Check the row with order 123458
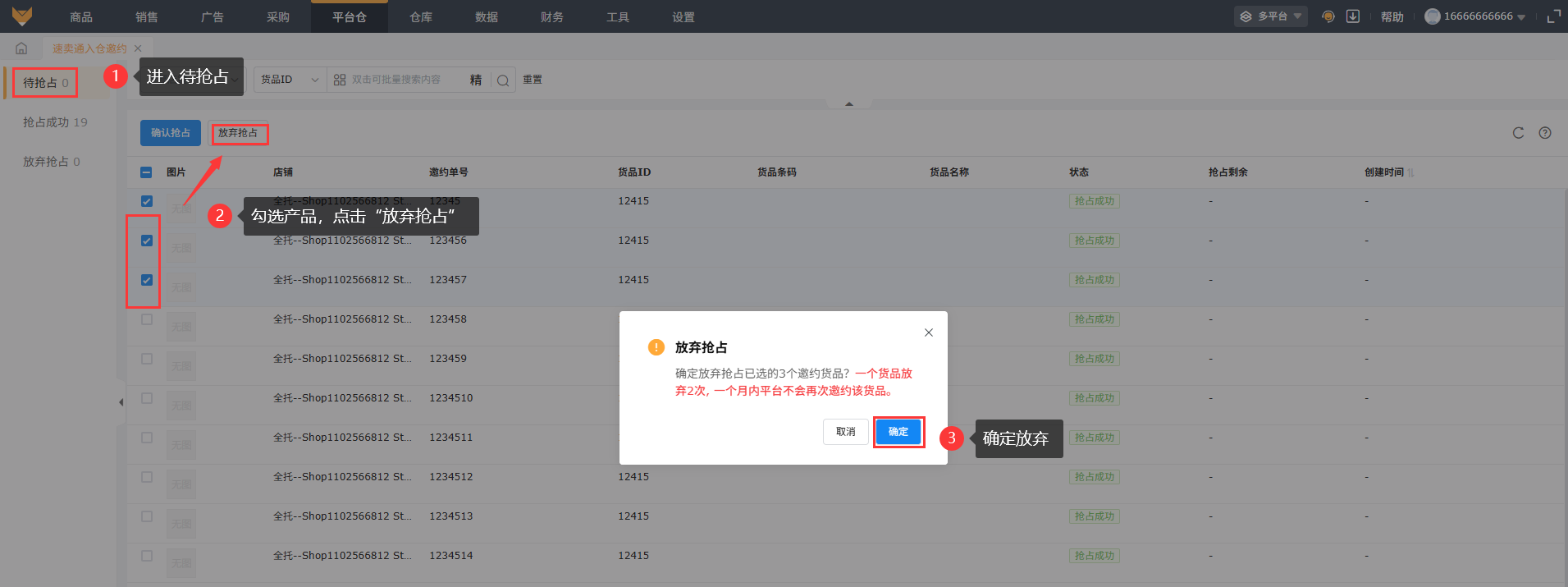 [147, 319]
